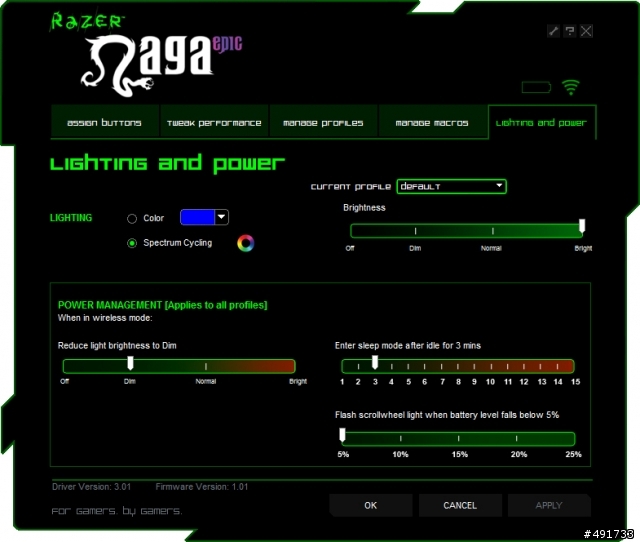640x542 pixels.
Task: Set Brightness slider to Dim tick
Action: [416, 231]
